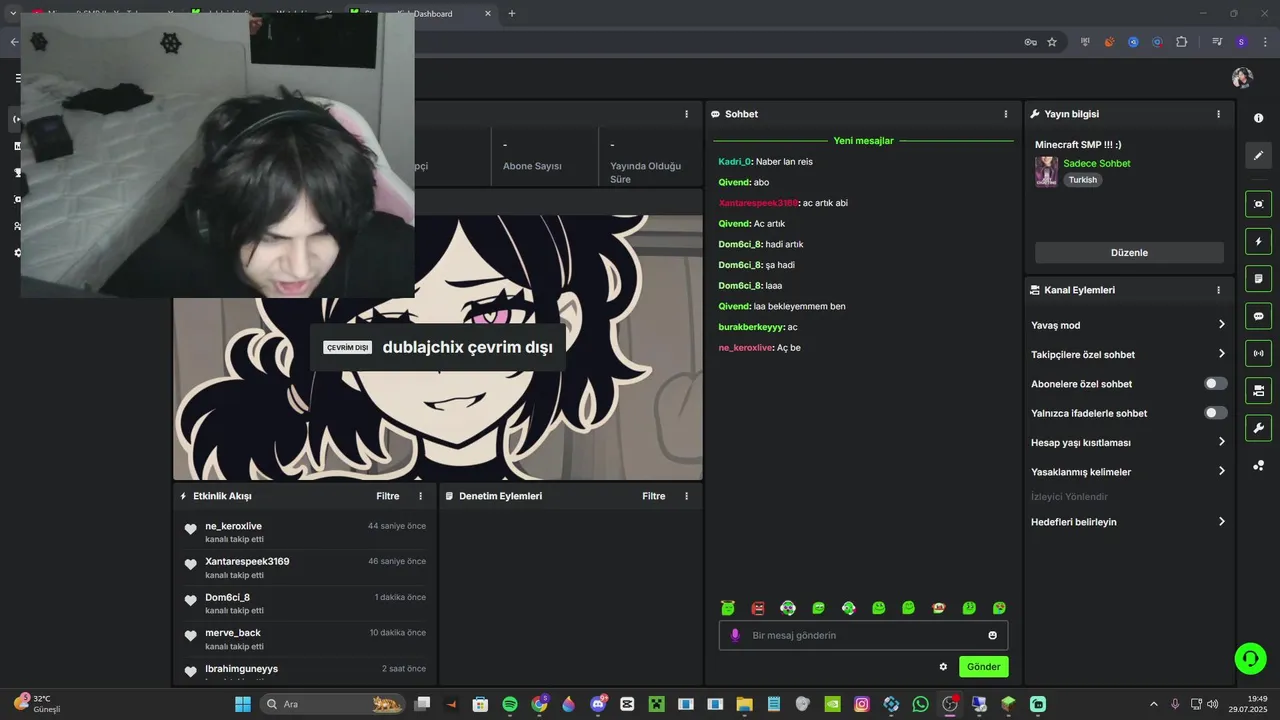The image size is (1280, 720).
Task: Switch to StreamElements Dashboard browser tab
Action: [x=420, y=14]
